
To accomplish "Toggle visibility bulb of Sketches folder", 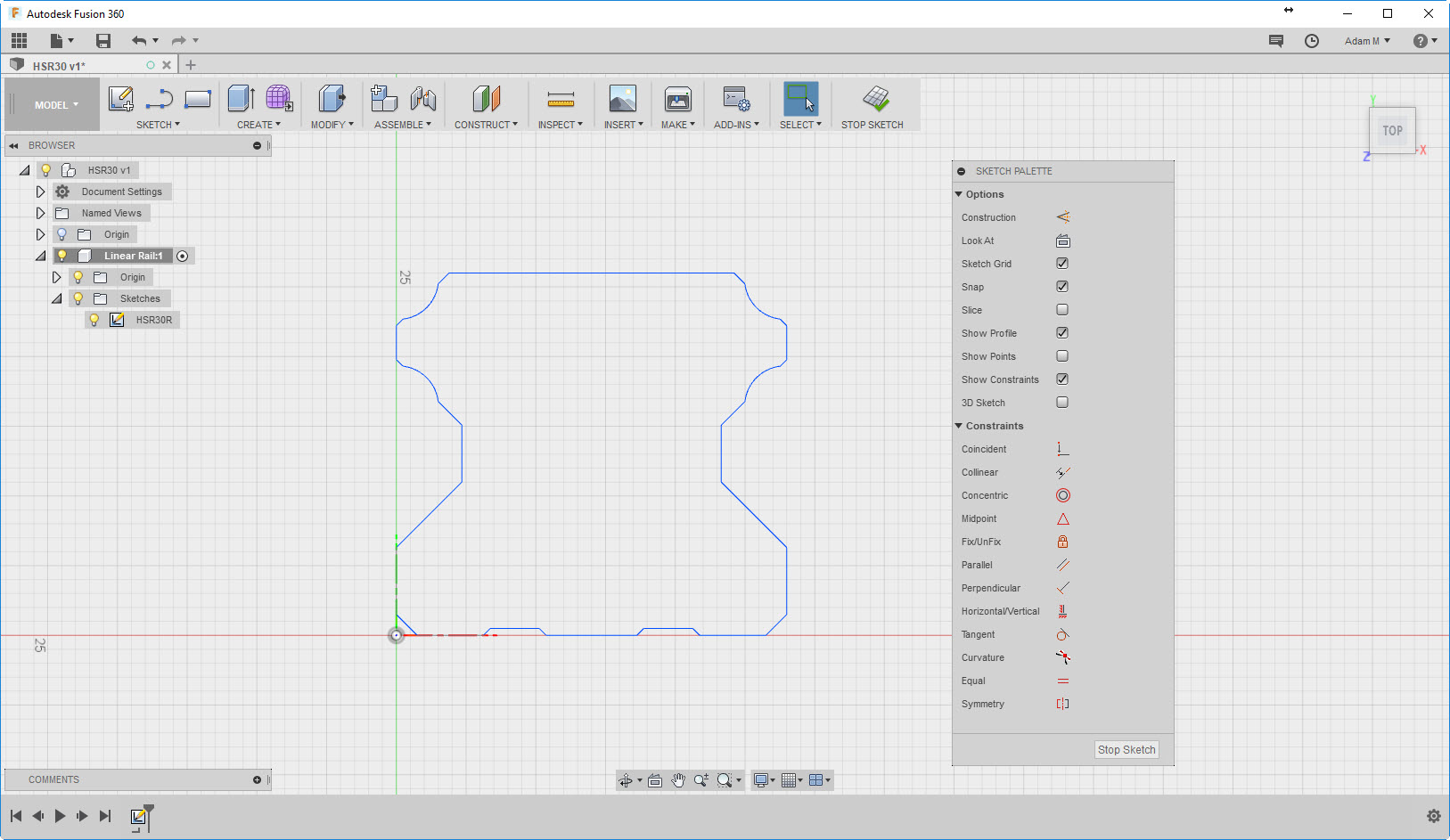I will [78, 298].
